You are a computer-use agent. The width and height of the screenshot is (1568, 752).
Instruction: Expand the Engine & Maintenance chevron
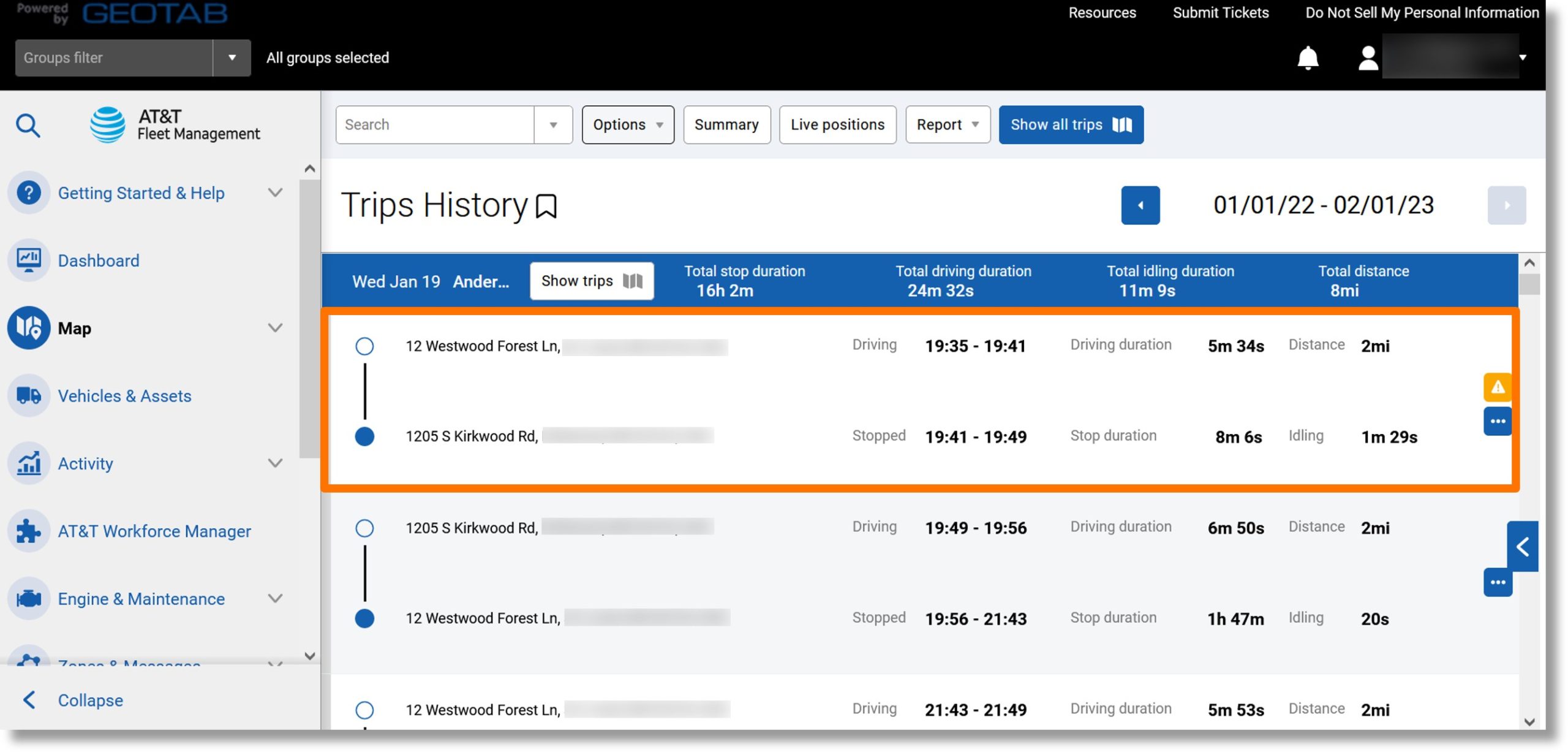pyautogui.click(x=276, y=598)
